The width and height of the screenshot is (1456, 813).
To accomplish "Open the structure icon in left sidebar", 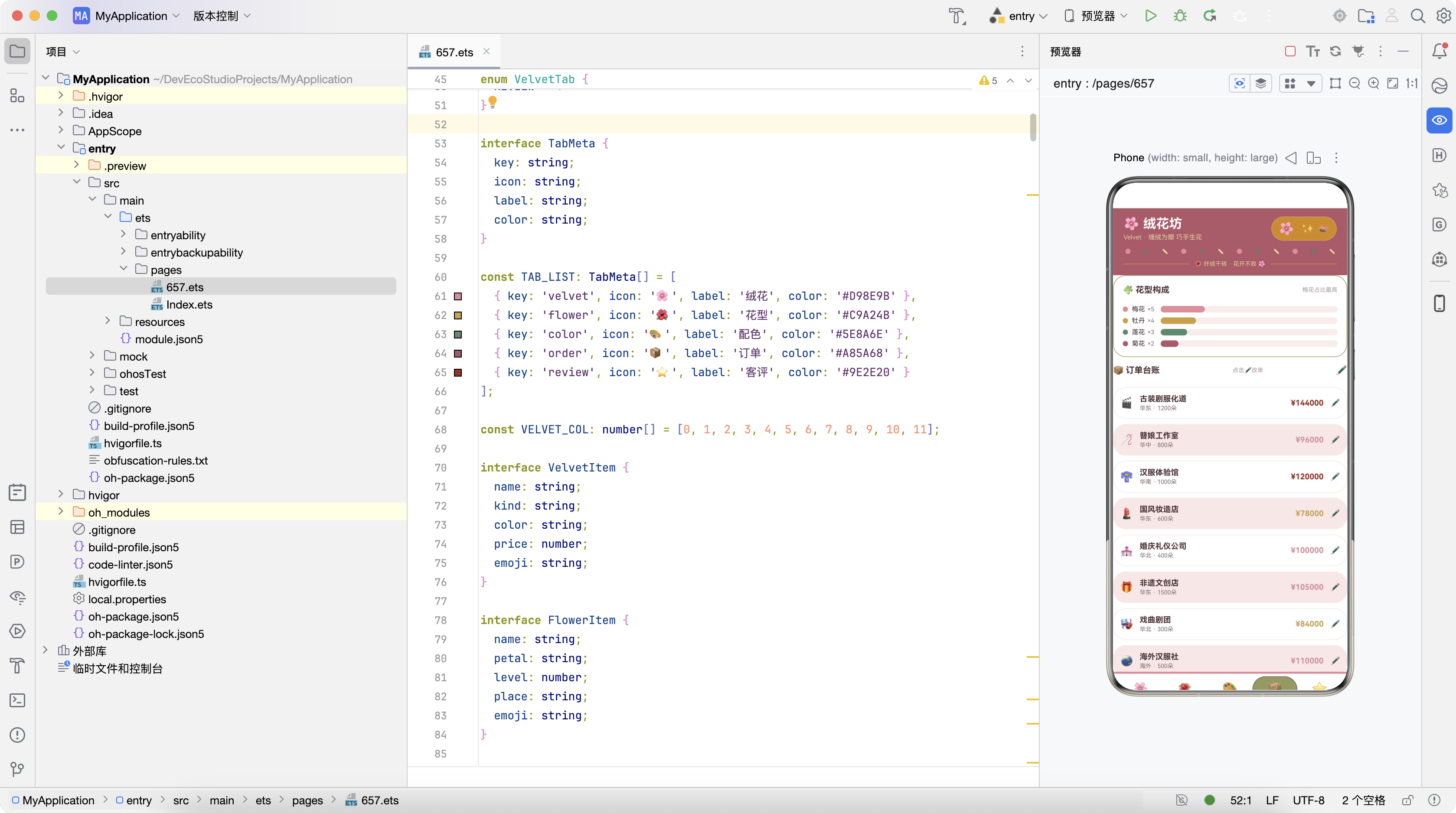I will tap(17, 95).
